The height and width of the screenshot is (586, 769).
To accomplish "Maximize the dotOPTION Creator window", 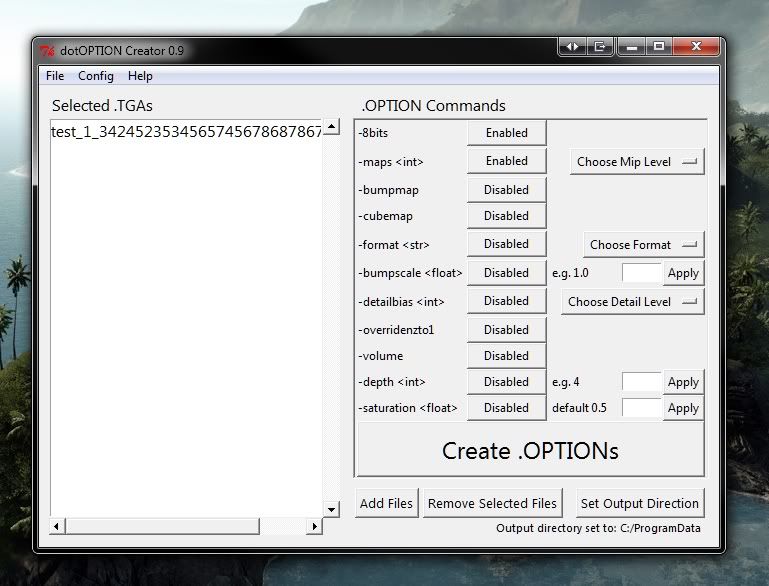I will [659, 47].
